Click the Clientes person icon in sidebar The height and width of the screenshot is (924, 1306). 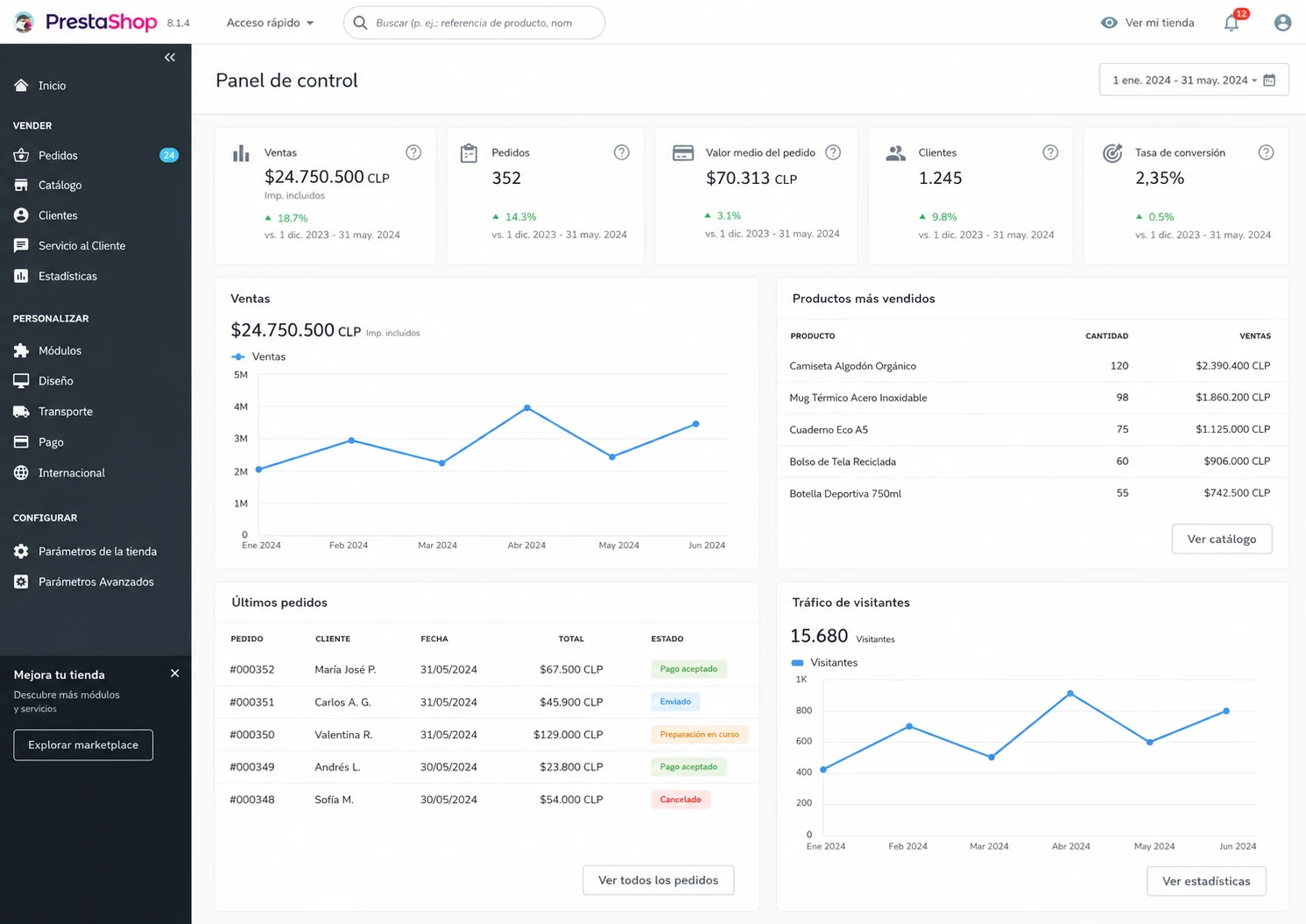click(x=21, y=215)
